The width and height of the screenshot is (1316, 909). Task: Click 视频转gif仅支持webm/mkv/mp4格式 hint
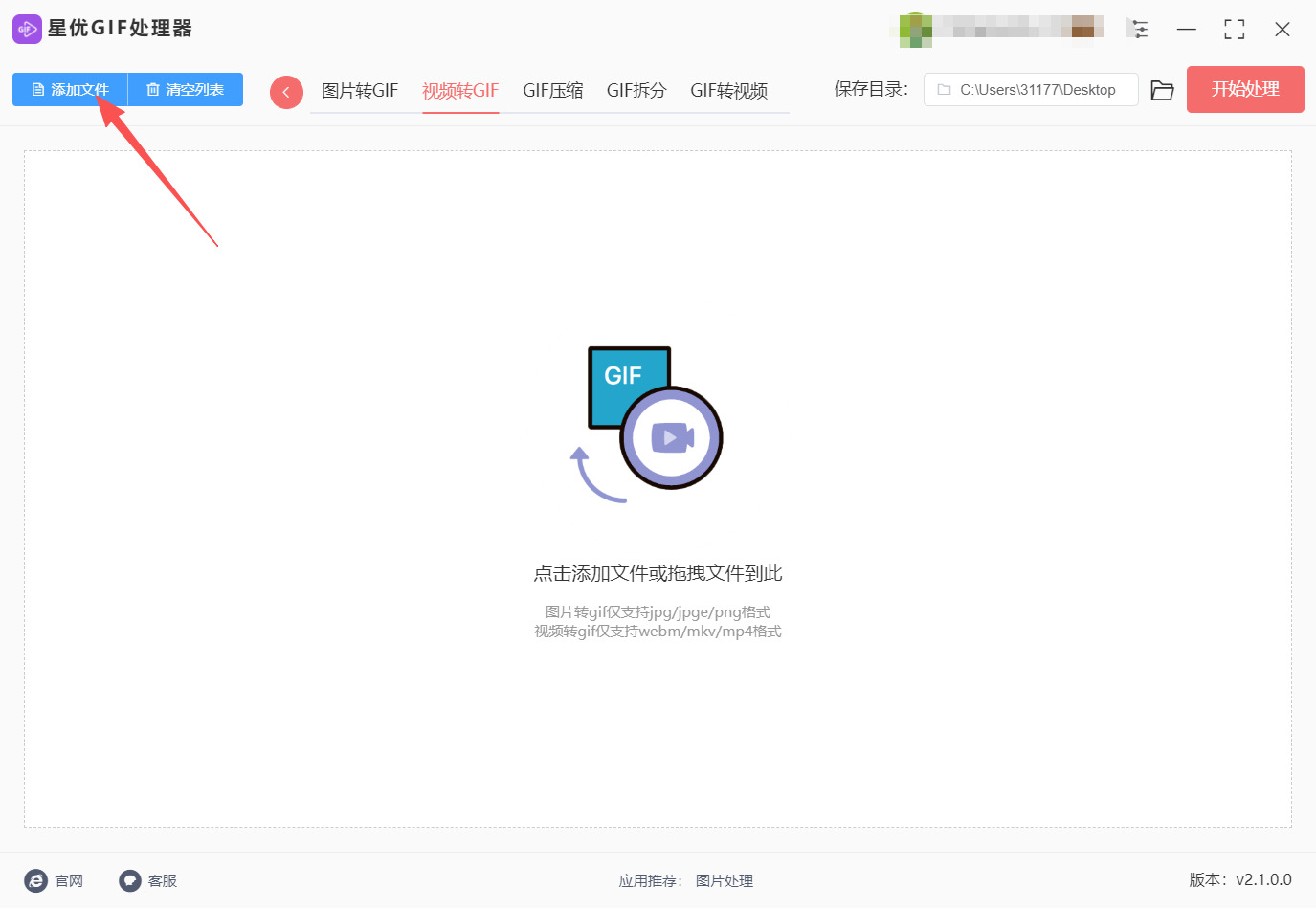pos(658,632)
